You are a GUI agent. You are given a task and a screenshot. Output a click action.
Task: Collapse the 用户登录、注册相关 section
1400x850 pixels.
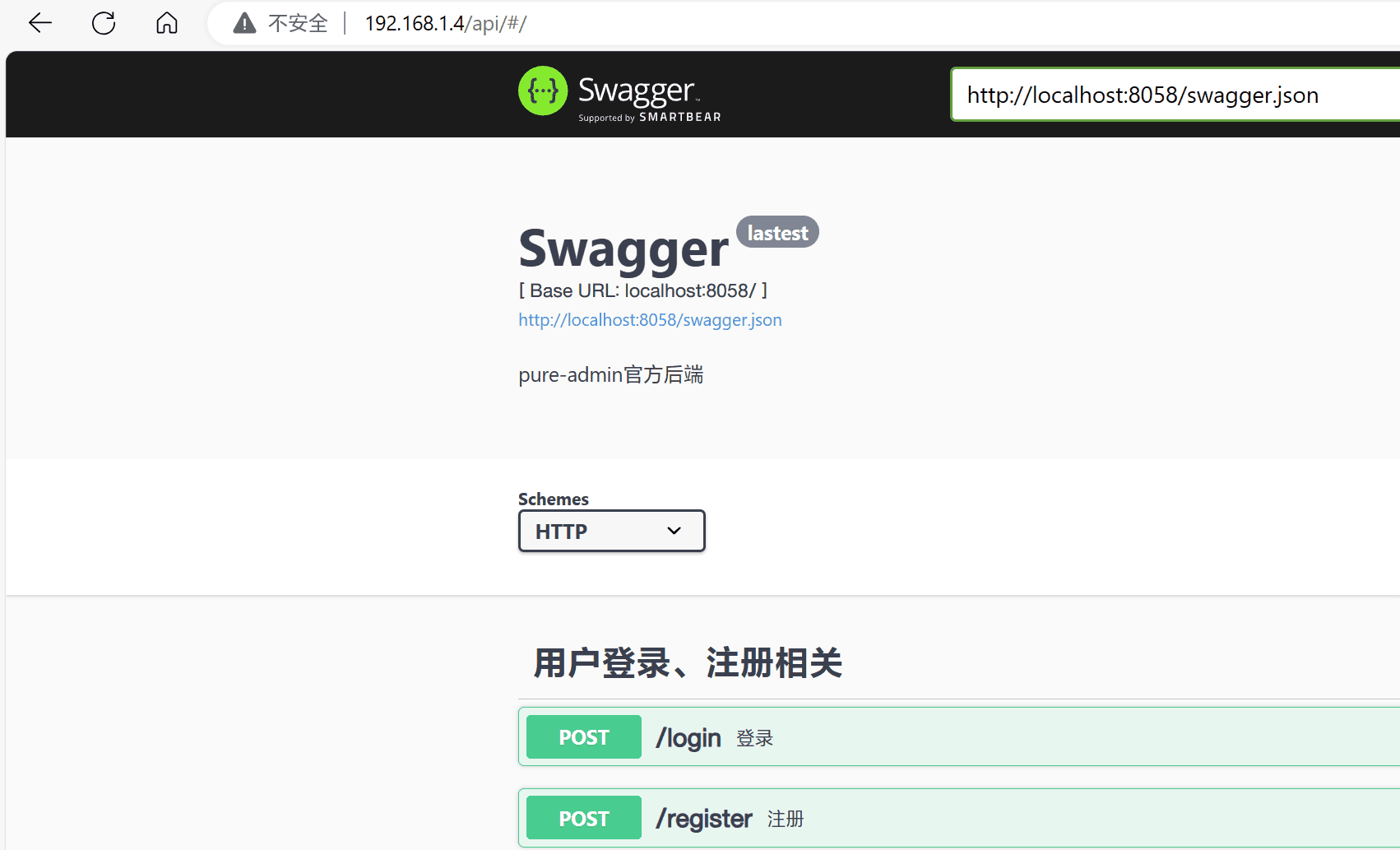coord(688,663)
